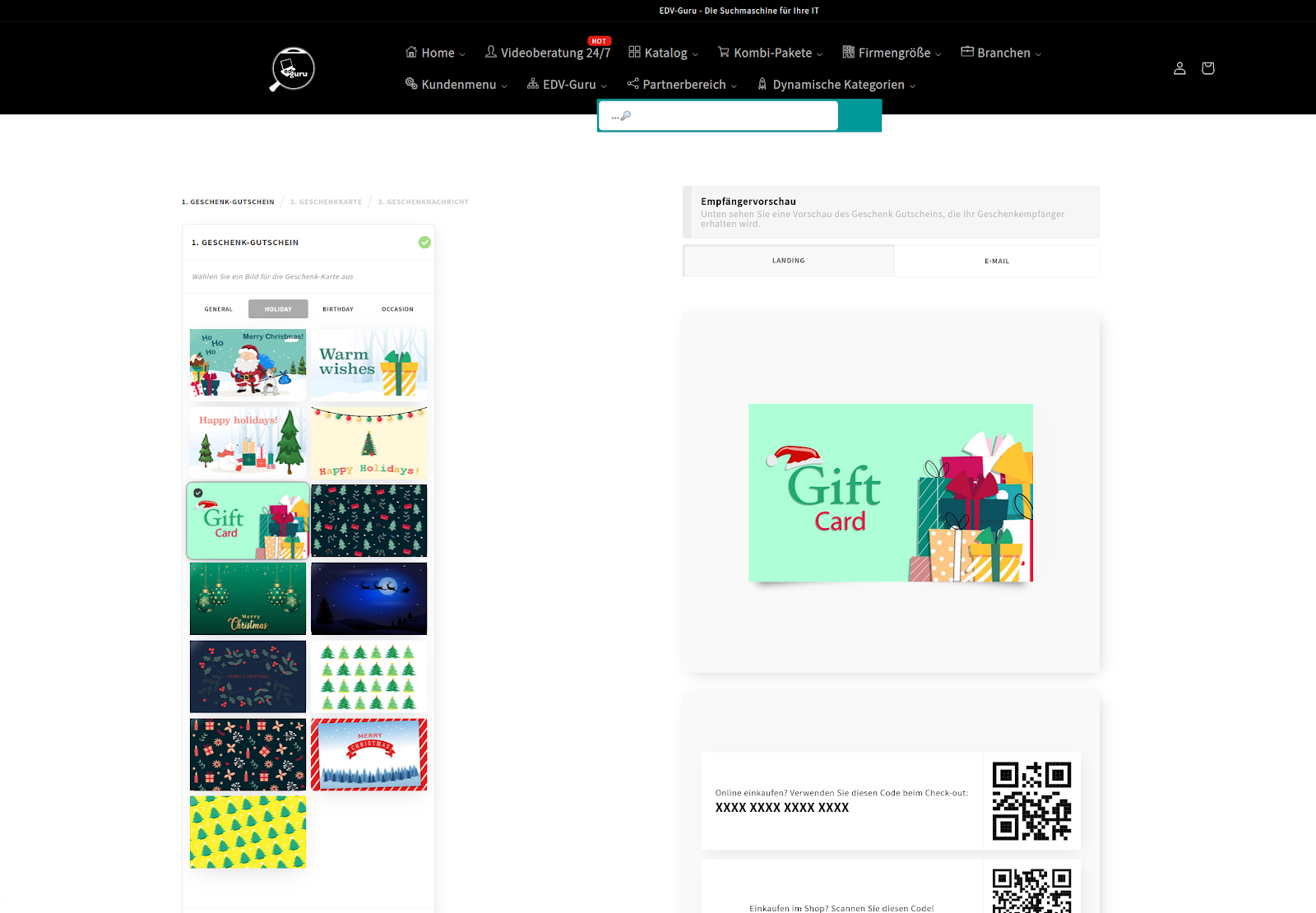Image resolution: width=1316 pixels, height=913 pixels.
Task: Click into the search input field
Action: pos(718,116)
